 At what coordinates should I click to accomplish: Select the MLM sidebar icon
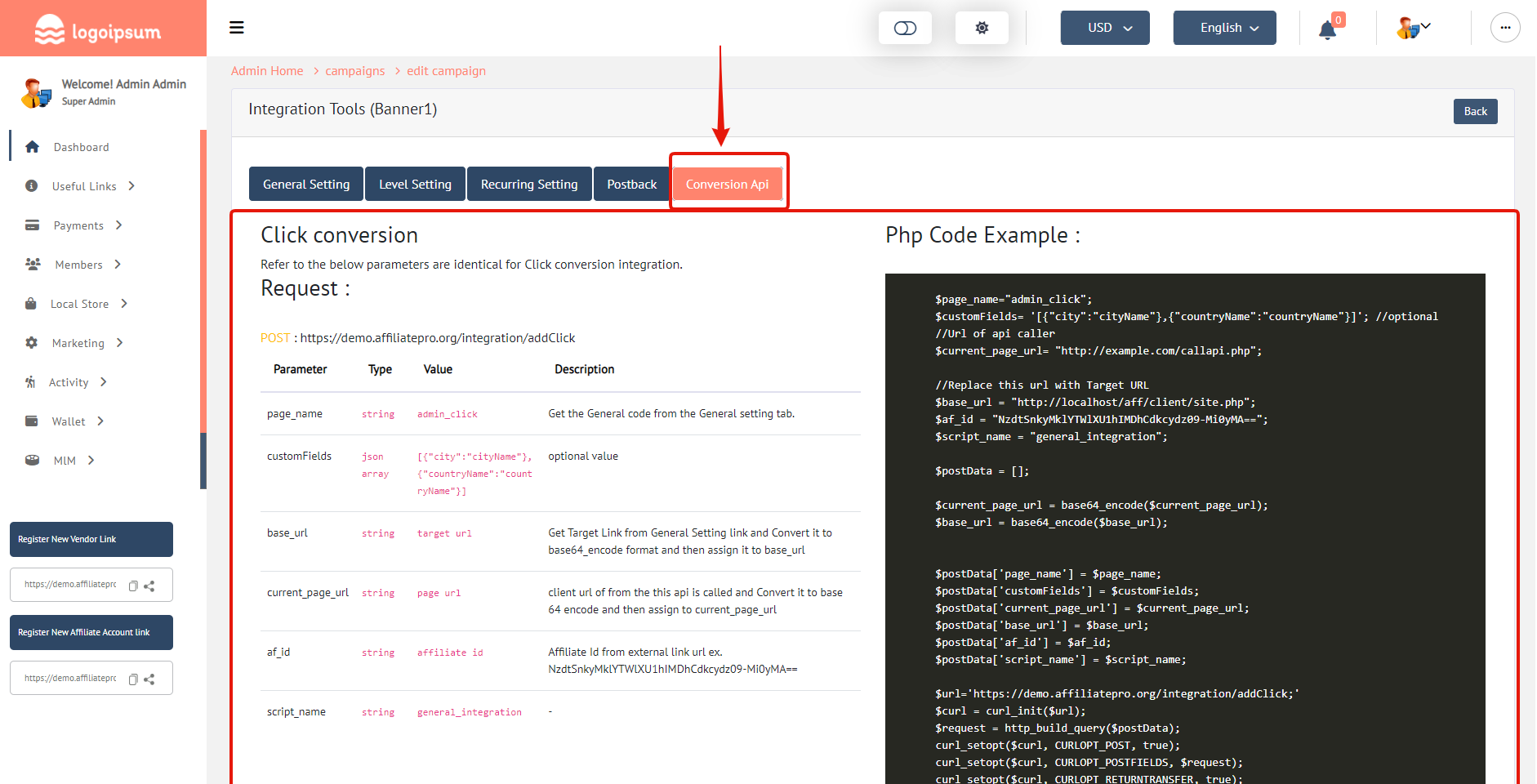click(33, 460)
